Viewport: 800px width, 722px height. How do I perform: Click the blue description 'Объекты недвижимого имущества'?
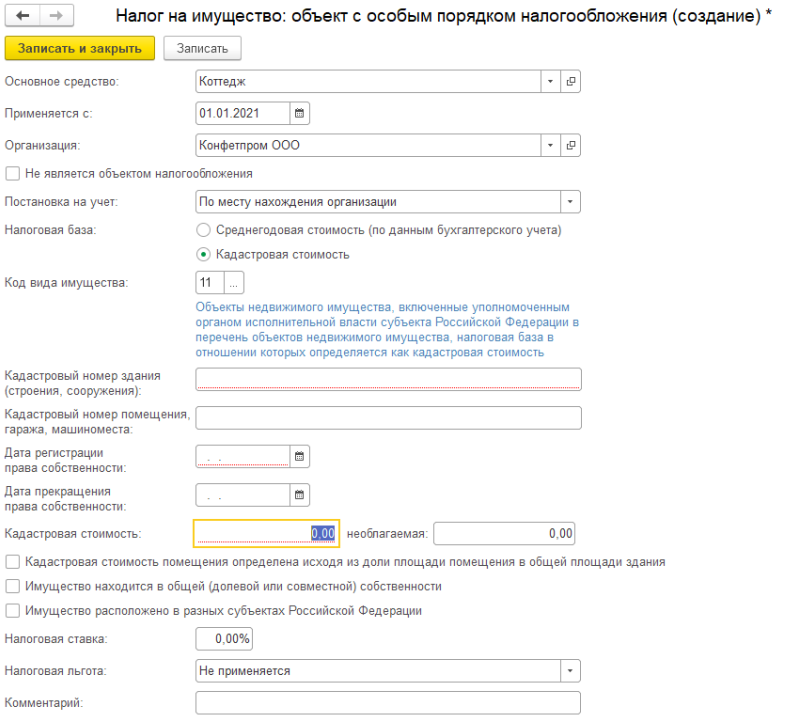click(x=387, y=330)
